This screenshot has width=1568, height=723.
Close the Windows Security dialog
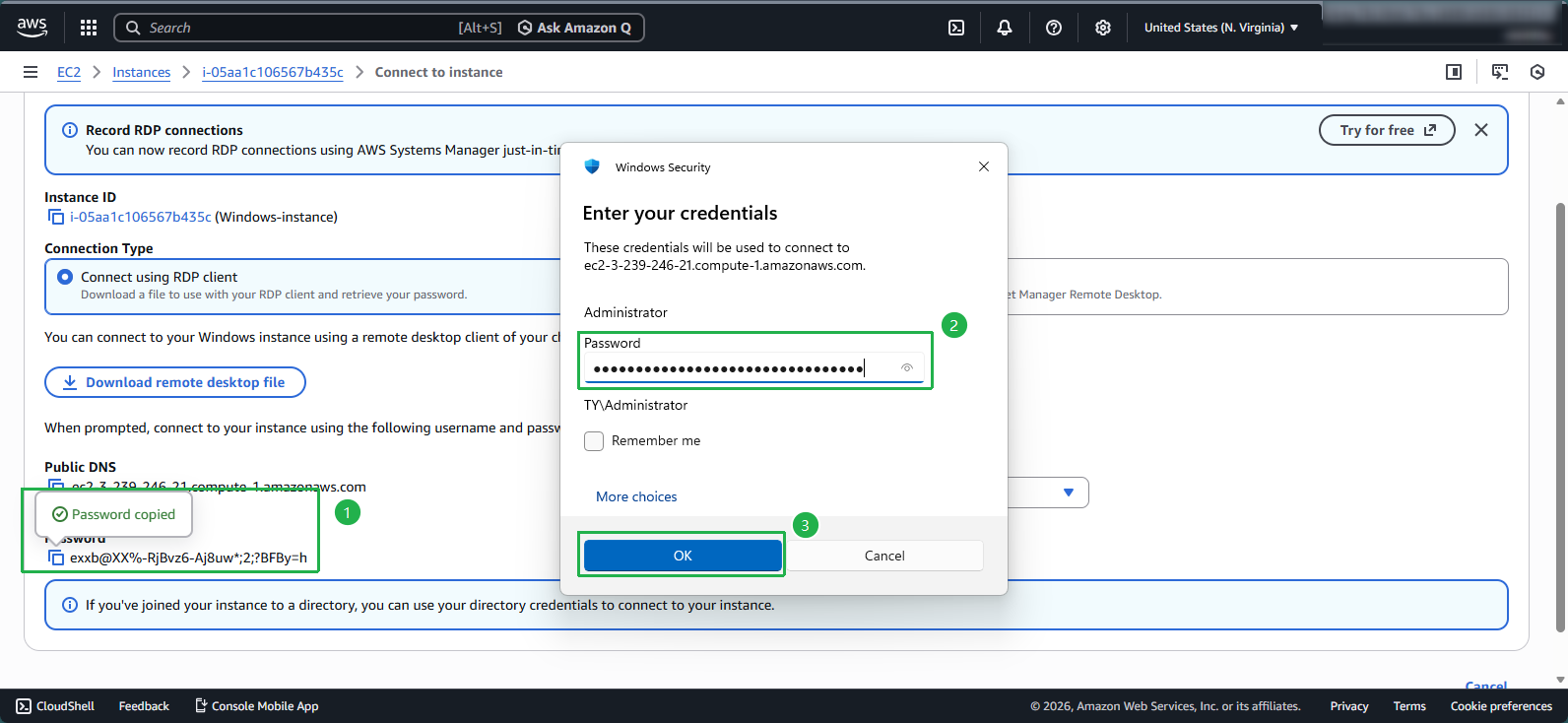click(x=984, y=166)
